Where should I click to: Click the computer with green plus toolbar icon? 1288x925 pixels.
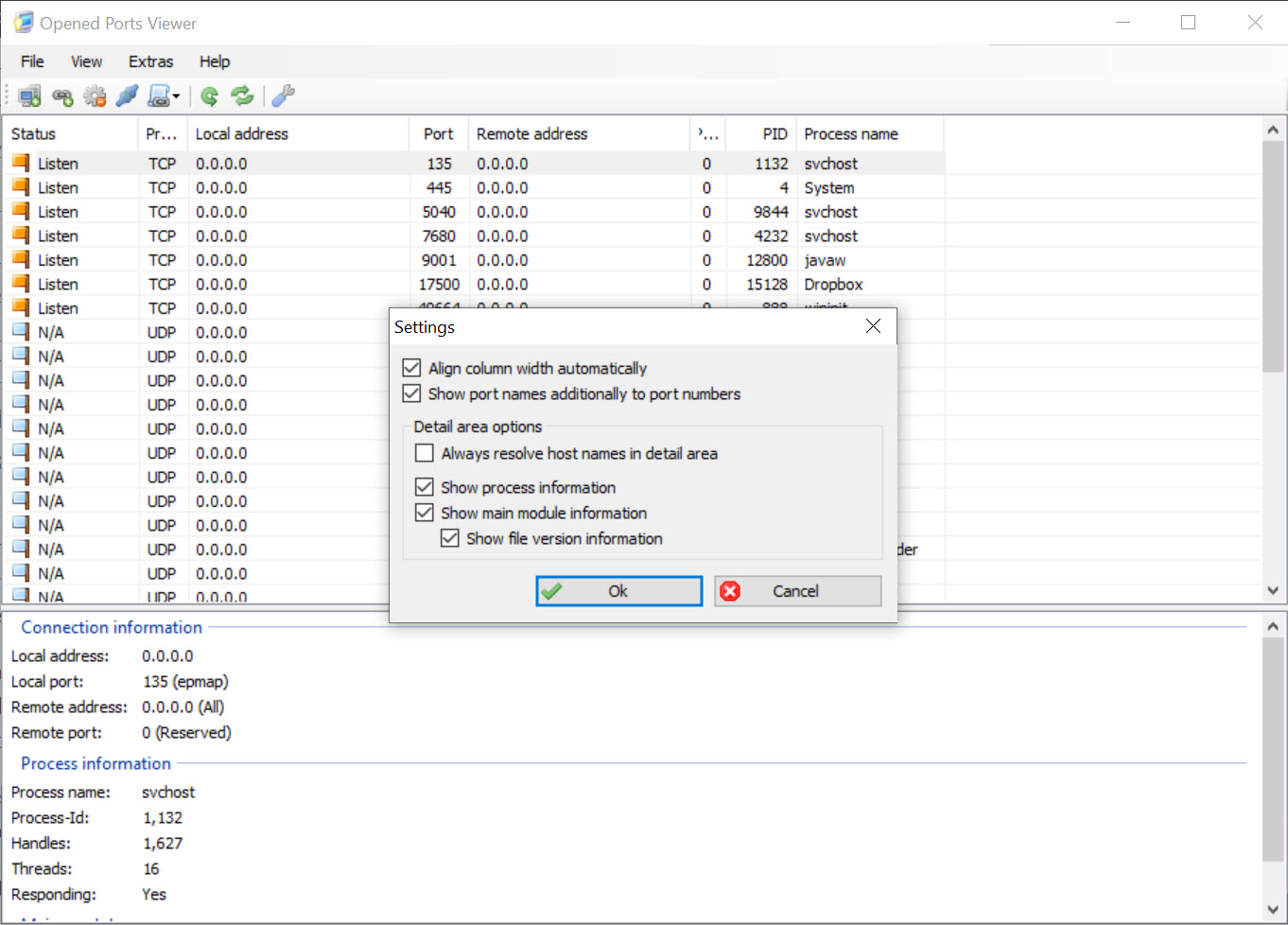29,96
